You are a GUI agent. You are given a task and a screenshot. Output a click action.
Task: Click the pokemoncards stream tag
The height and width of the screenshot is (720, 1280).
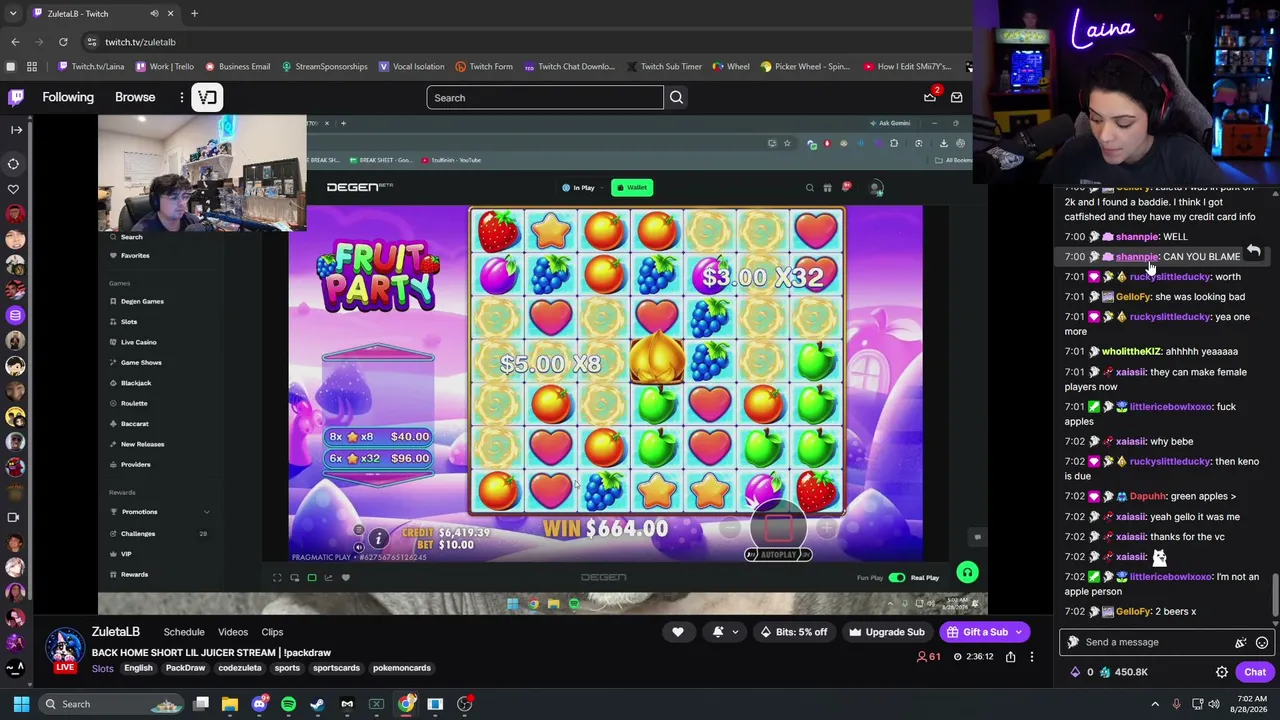[402, 668]
